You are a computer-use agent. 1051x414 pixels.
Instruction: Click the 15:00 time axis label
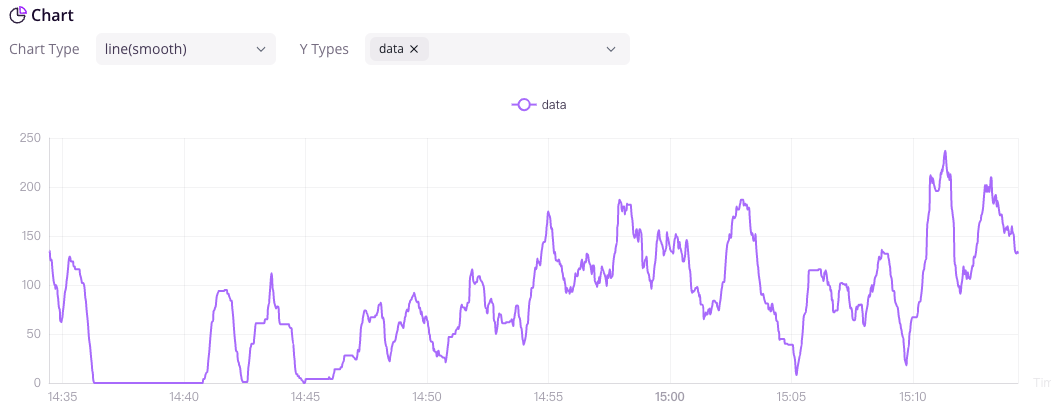click(x=669, y=397)
